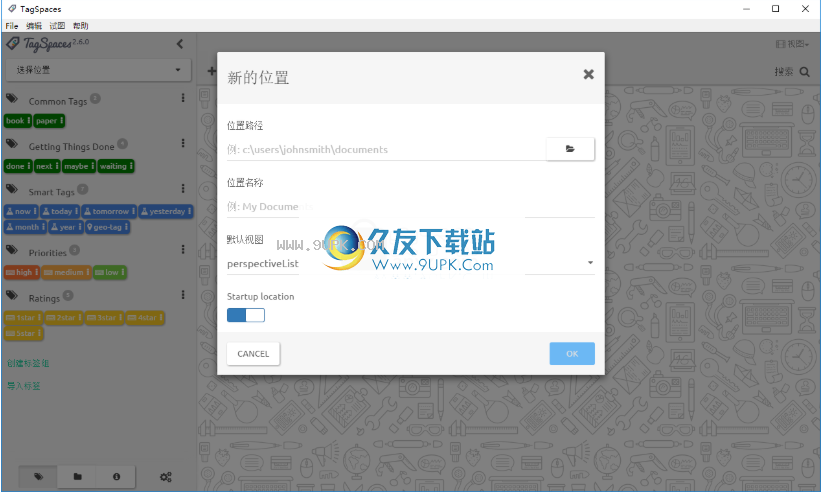Select the month smart tag

25,227
